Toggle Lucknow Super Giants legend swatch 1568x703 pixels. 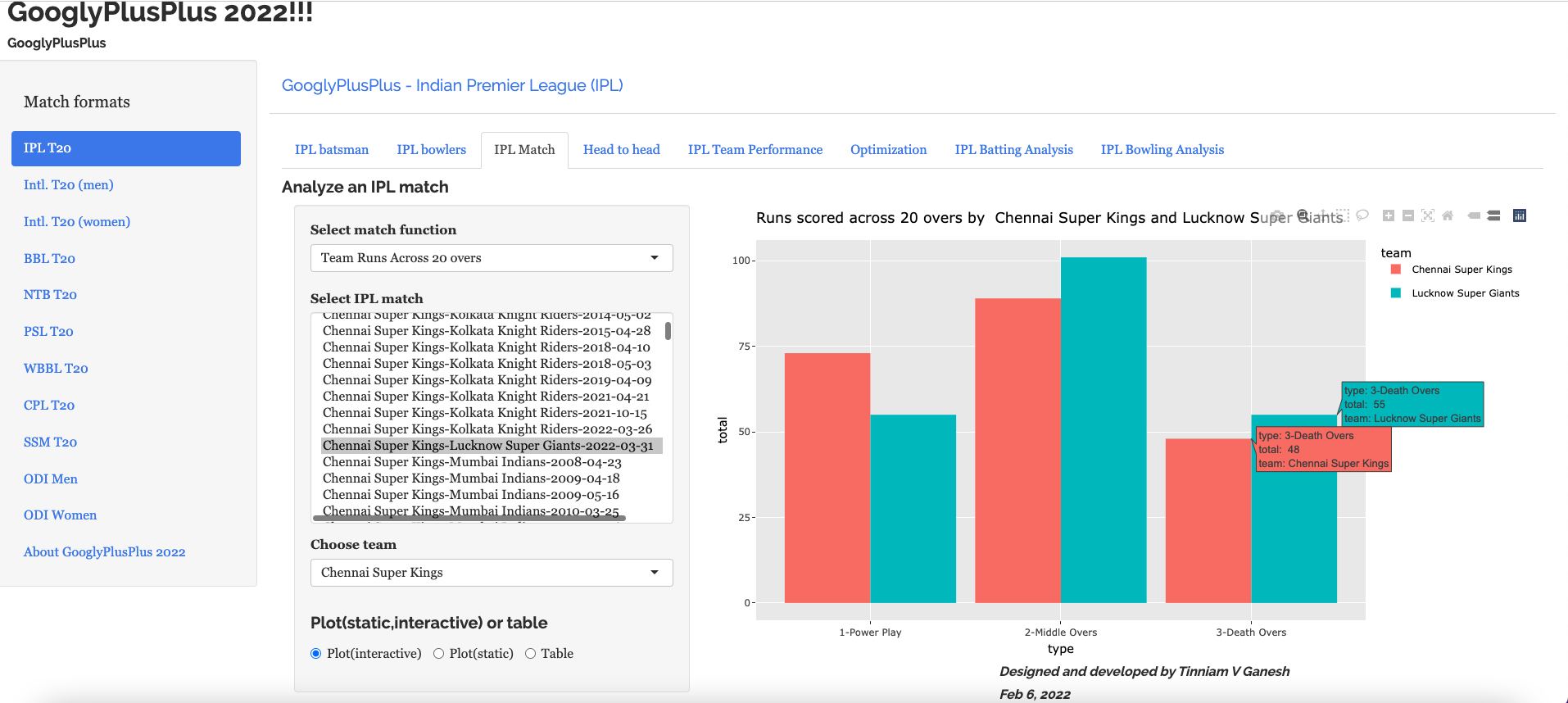[1396, 293]
